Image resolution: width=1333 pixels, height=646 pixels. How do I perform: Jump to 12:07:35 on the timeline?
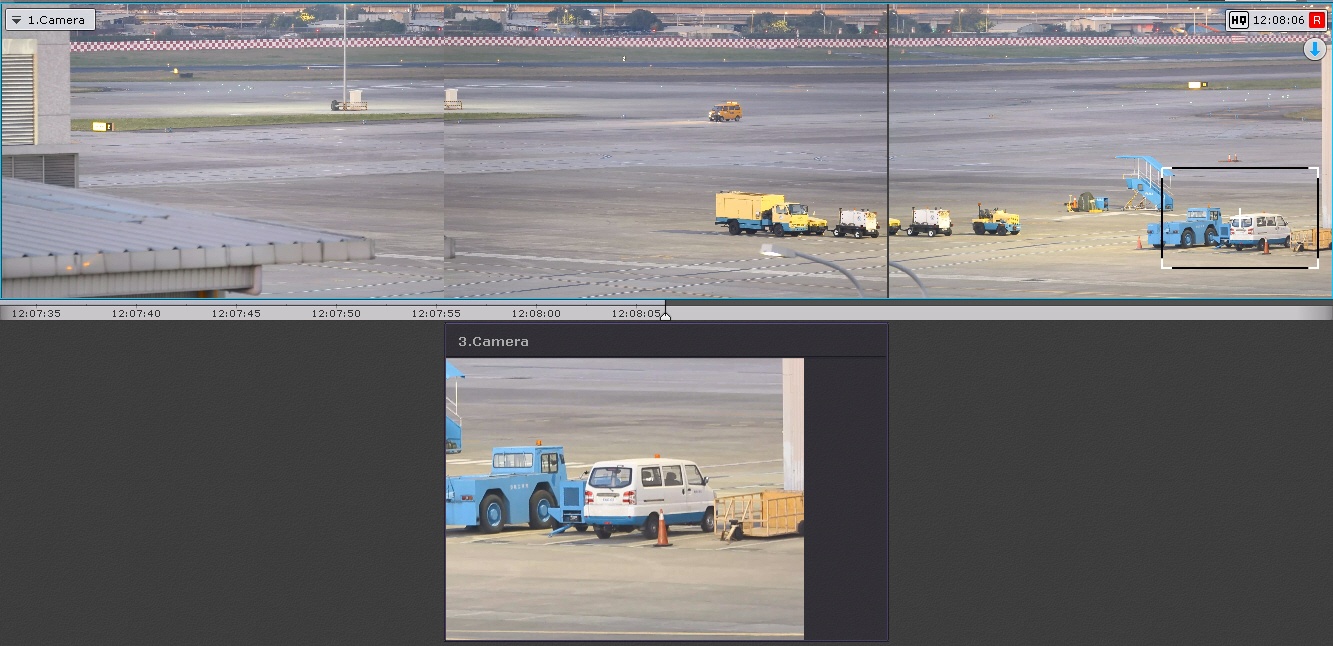click(36, 313)
